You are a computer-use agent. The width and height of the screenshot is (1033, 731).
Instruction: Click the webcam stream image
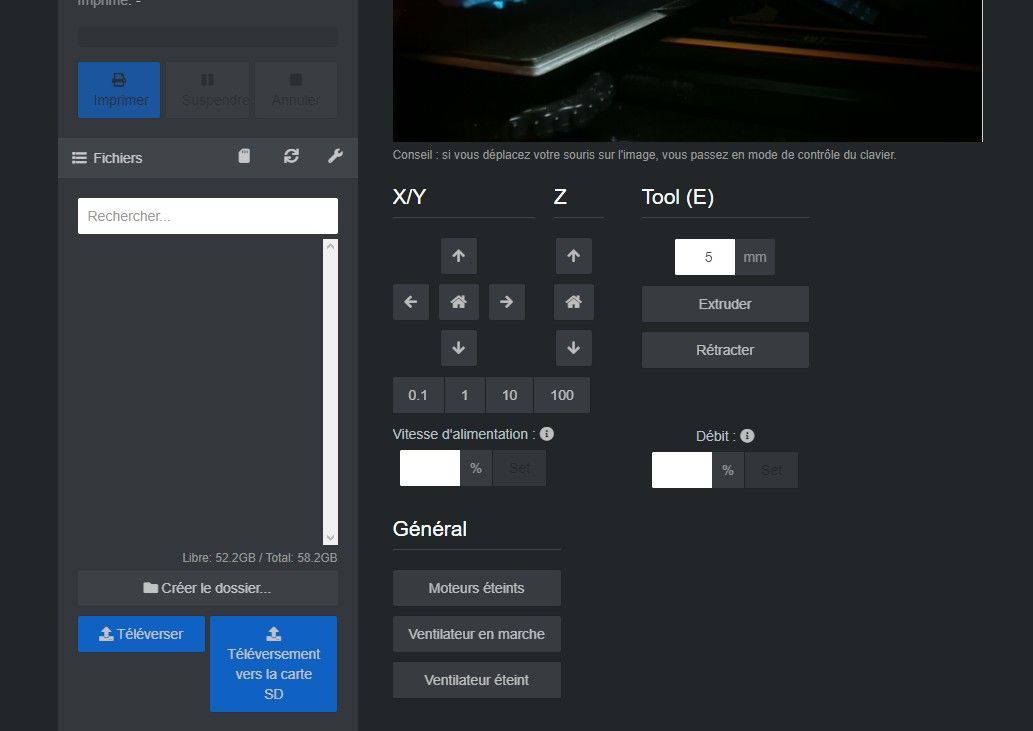coord(687,70)
